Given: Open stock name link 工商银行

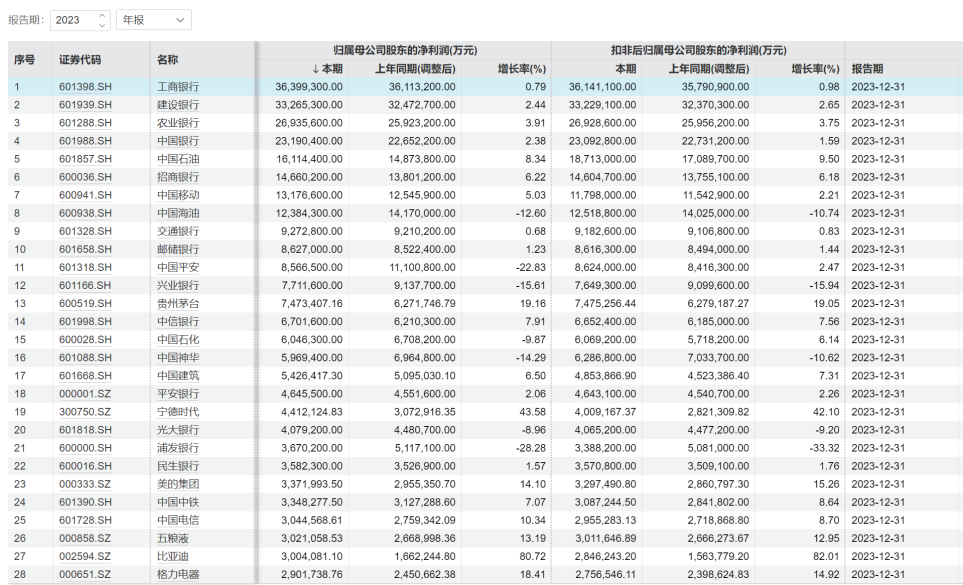Looking at the screenshot, I should point(177,87).
